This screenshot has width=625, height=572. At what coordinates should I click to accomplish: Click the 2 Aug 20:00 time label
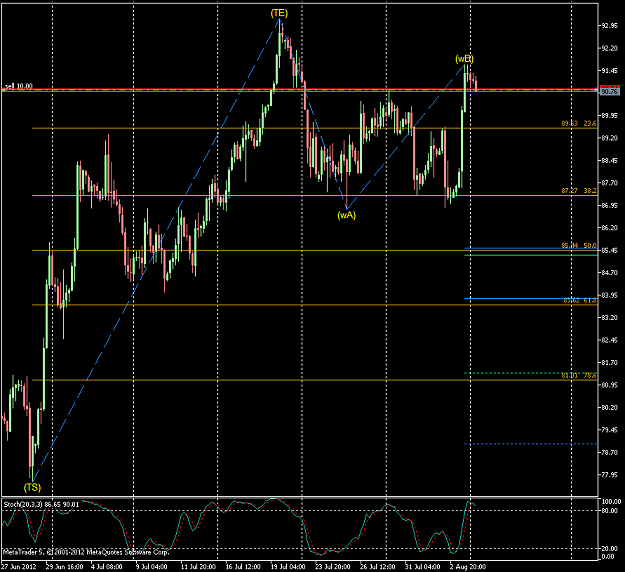[468, 566]
